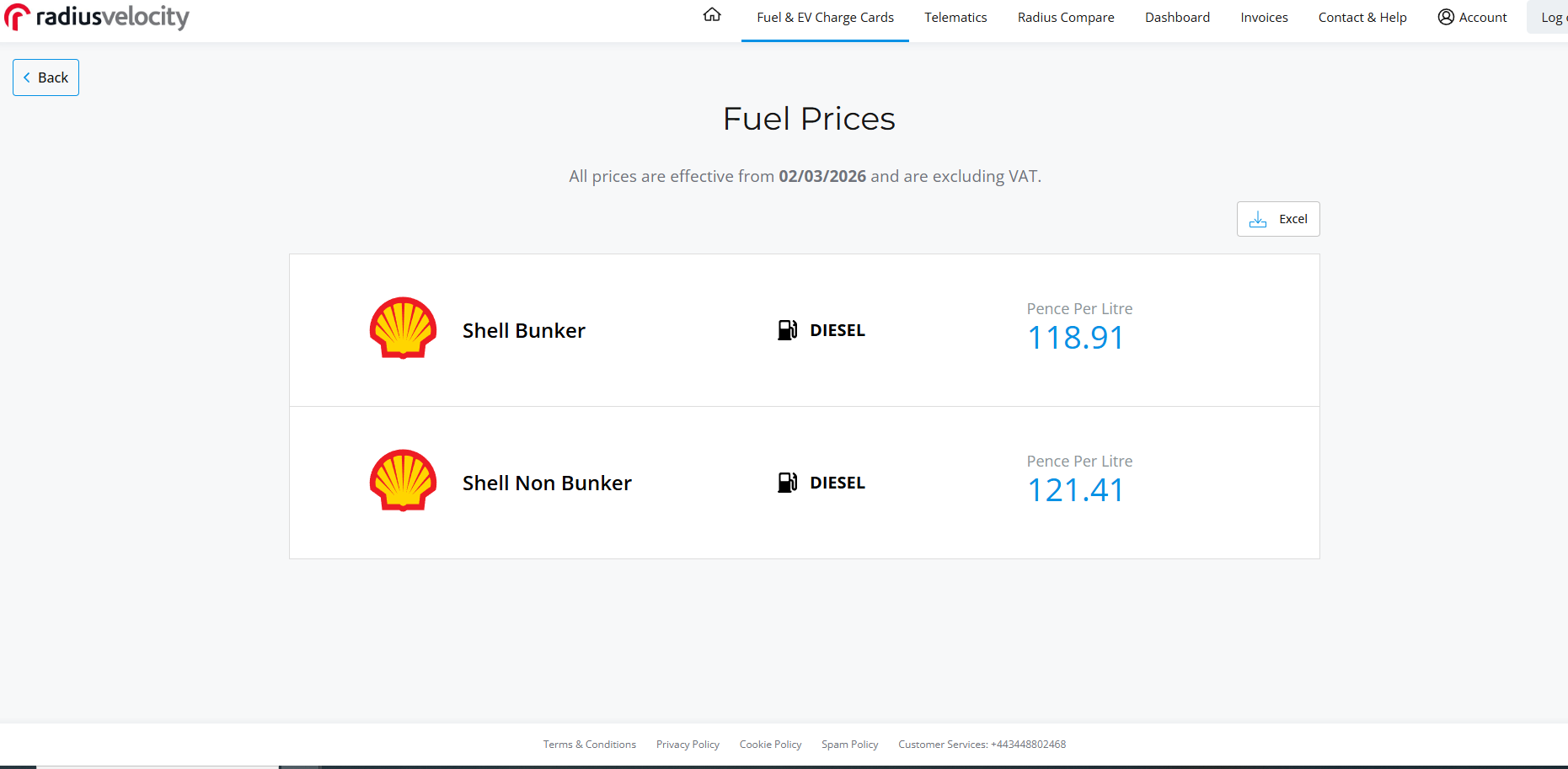Open the Terms & Conditions link
Screen dimensions: 1568x769
click(x=589, y=745)
